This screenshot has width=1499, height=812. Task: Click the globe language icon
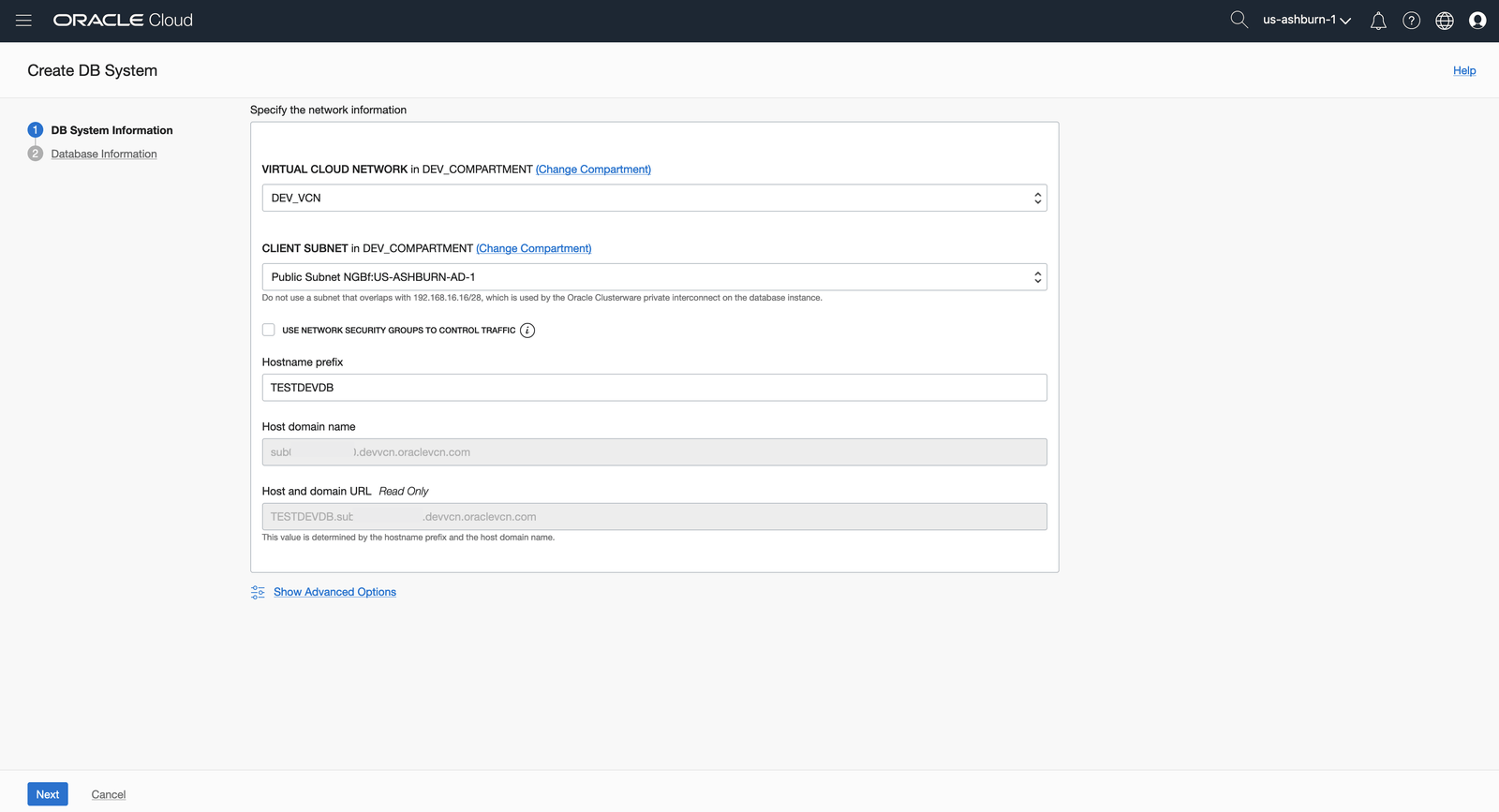coord(1445,21)
